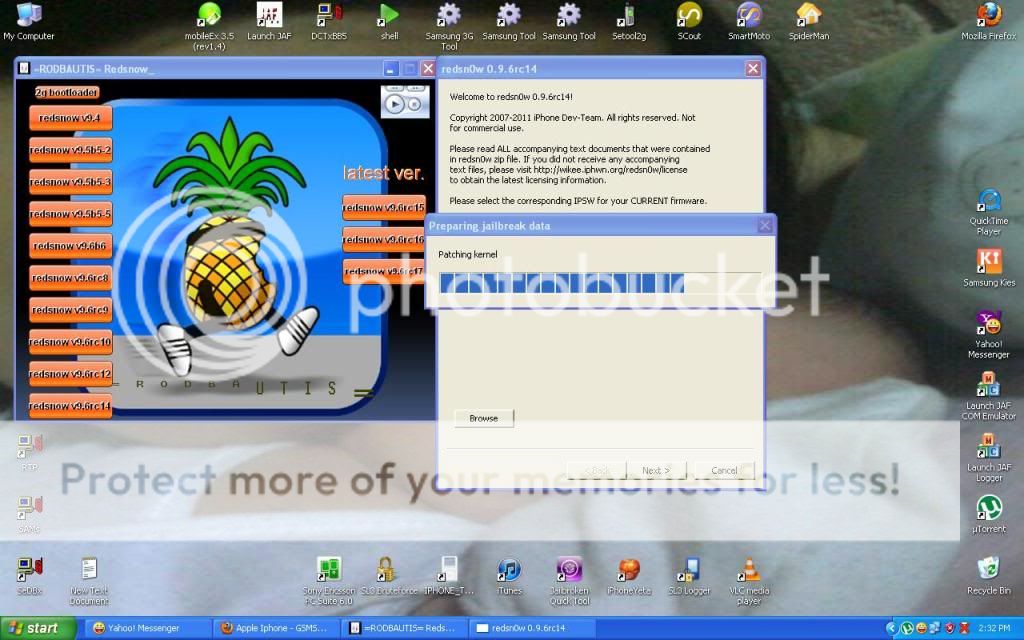This screenshot has width=1024, height=640.
Task: Select the SmartMoto desktop icon
Action: [x=749, y=22]
